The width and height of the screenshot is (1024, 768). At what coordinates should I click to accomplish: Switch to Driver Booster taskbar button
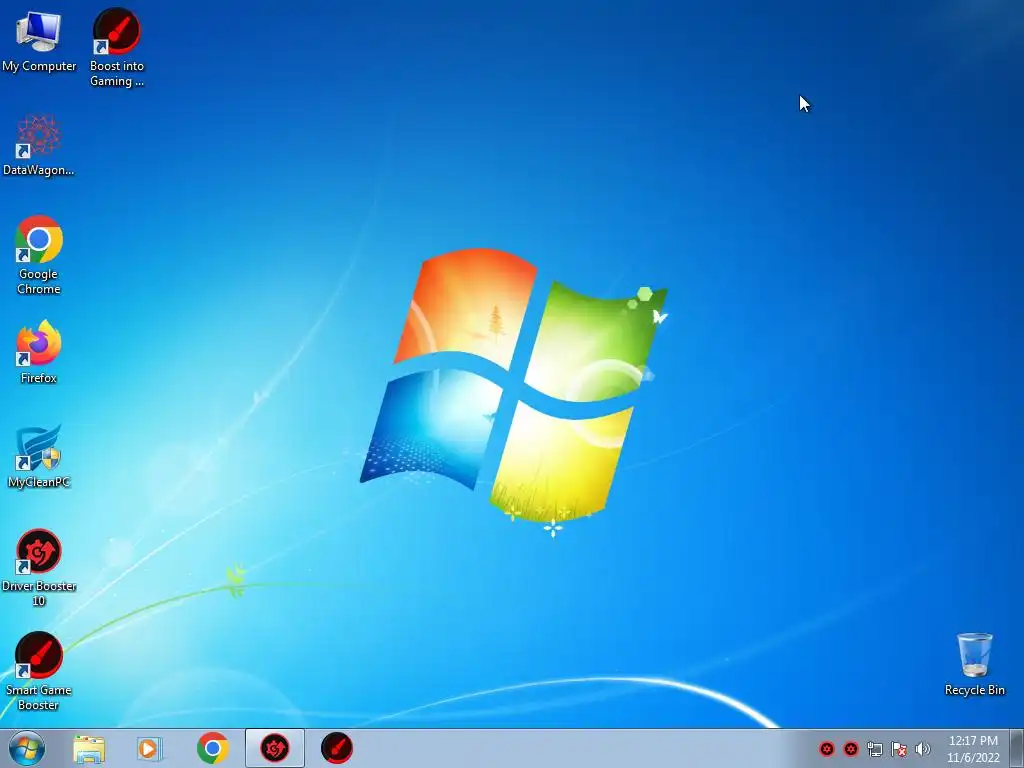[274, 748]
